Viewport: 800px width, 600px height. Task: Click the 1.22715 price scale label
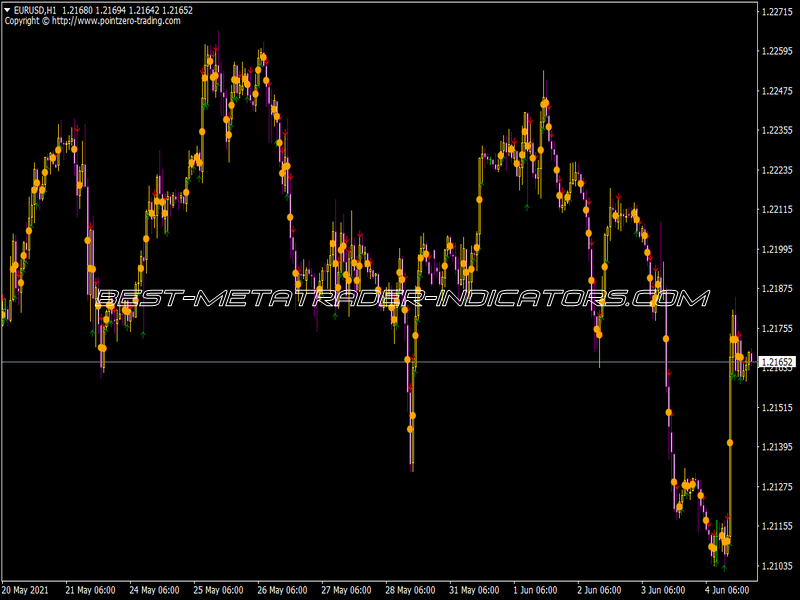click(777, 12)
